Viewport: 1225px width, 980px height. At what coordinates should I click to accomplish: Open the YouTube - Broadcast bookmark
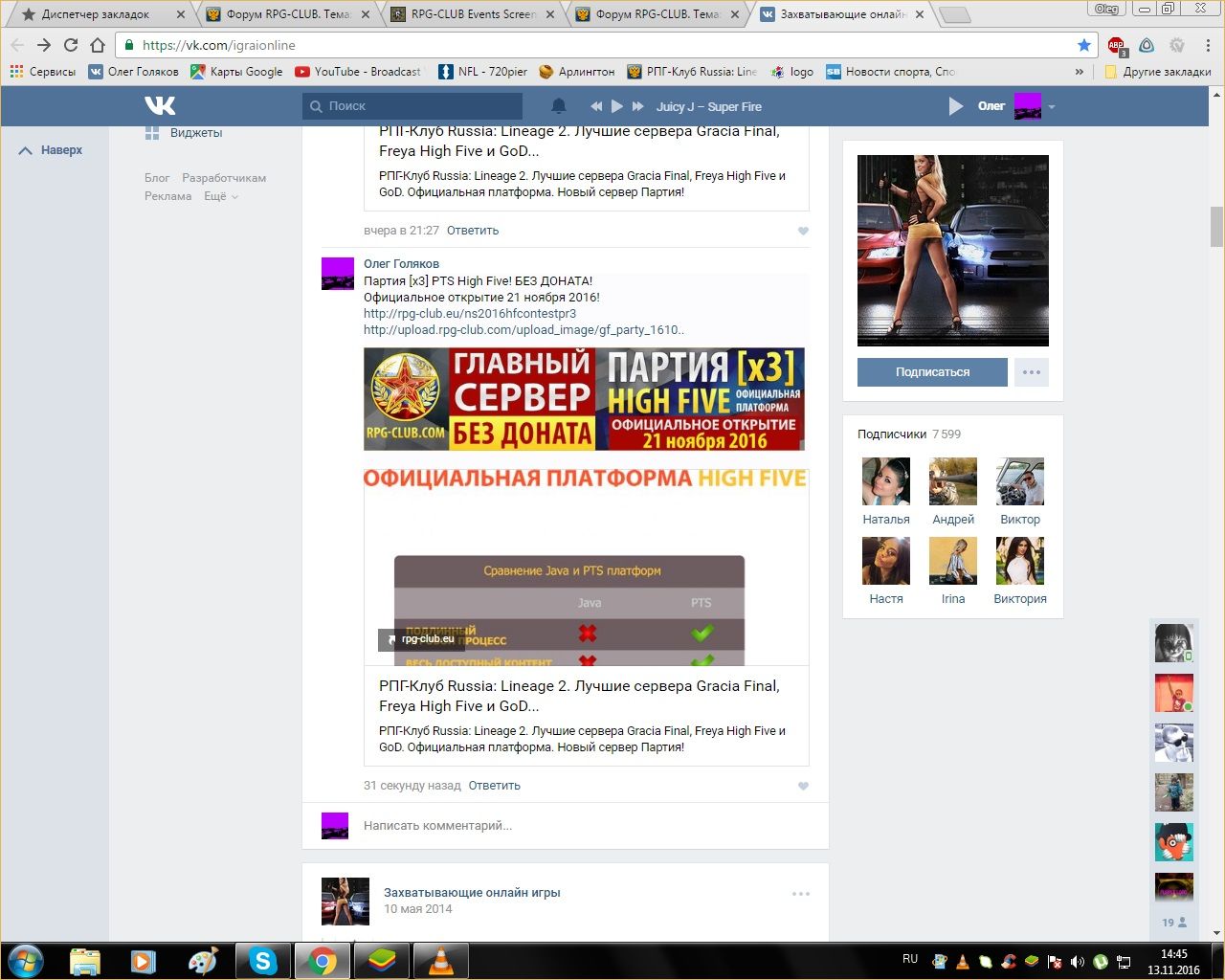[358, 72]
